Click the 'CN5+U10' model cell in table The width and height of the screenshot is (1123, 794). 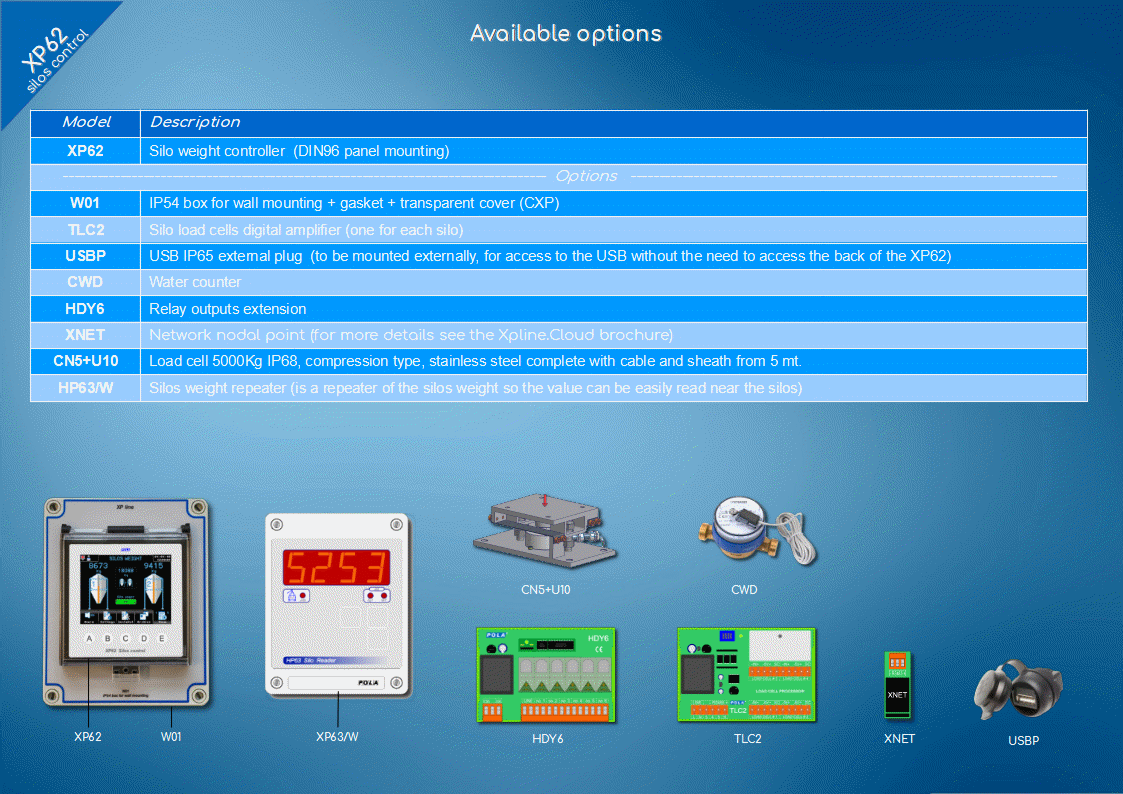(85, 362)
